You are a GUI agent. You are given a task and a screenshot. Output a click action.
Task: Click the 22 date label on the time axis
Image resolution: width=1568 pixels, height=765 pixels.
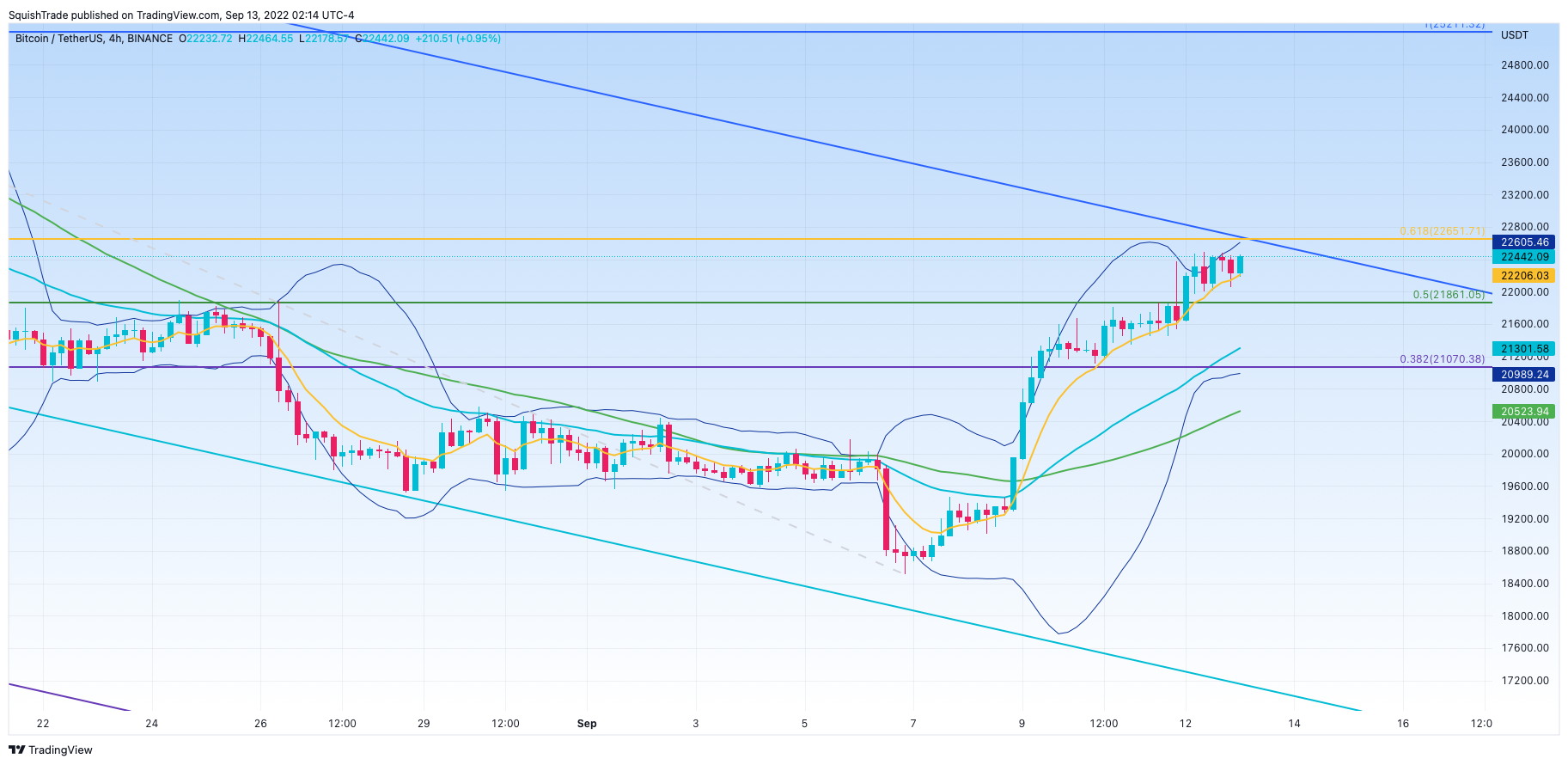pyautogui.click(x=43, y=724)
